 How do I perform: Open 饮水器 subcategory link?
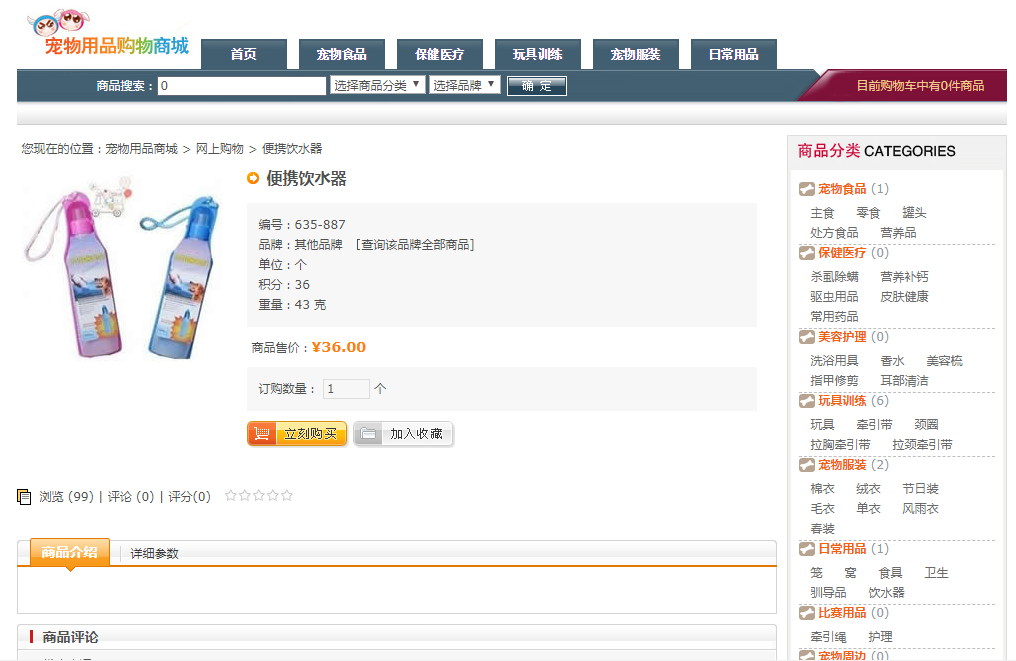886,593
